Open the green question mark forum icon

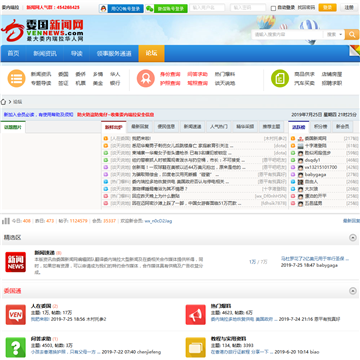tap(16, 348)
